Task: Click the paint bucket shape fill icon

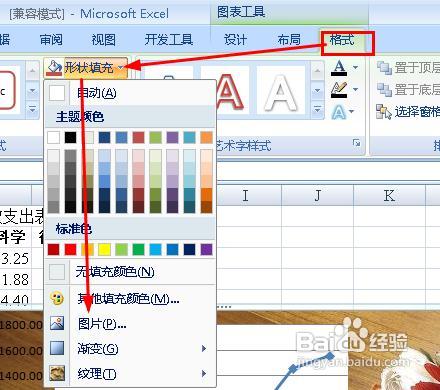Action: coord(54,68)
